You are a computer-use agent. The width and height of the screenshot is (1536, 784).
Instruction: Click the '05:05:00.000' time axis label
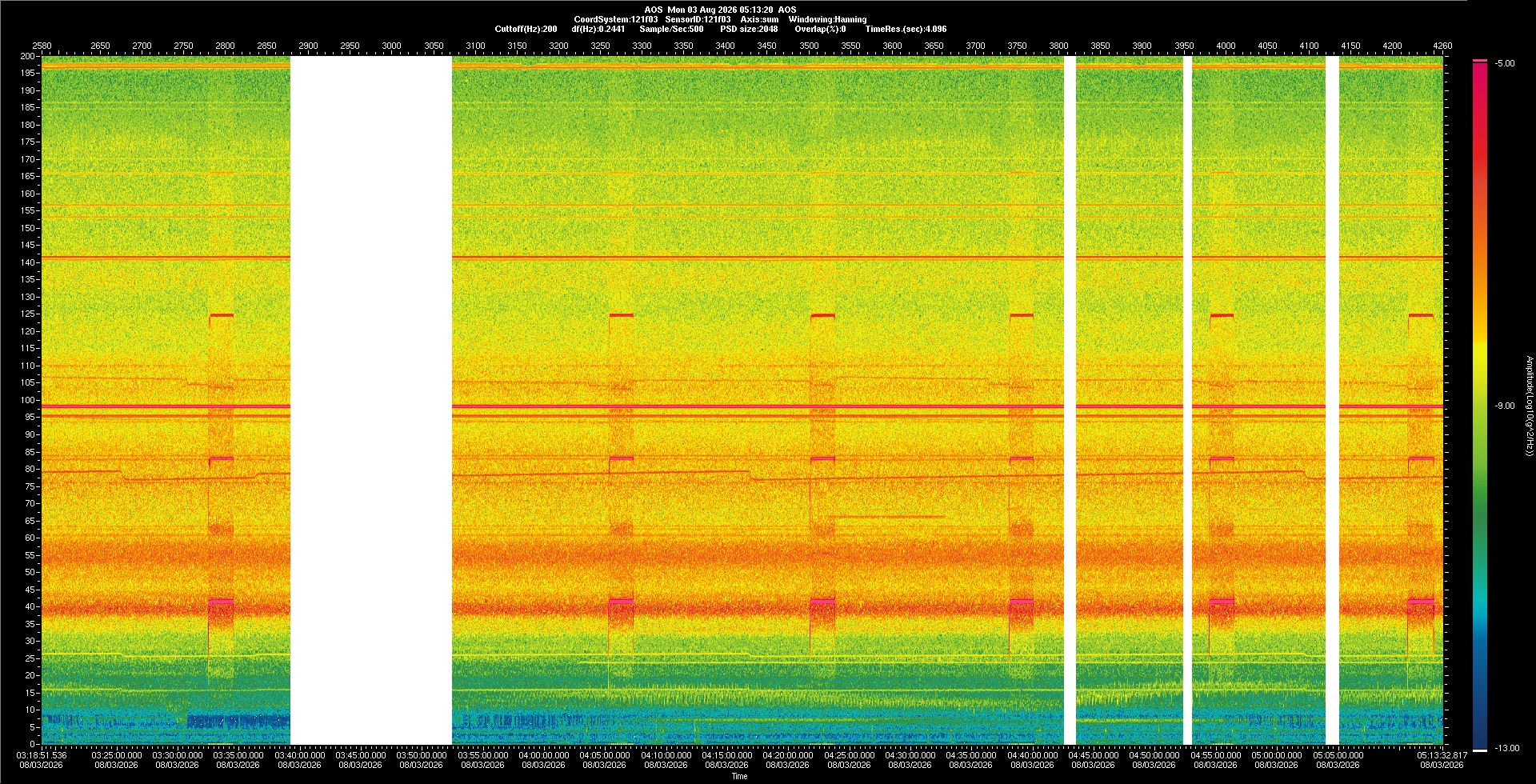[x=1337, y=754]
